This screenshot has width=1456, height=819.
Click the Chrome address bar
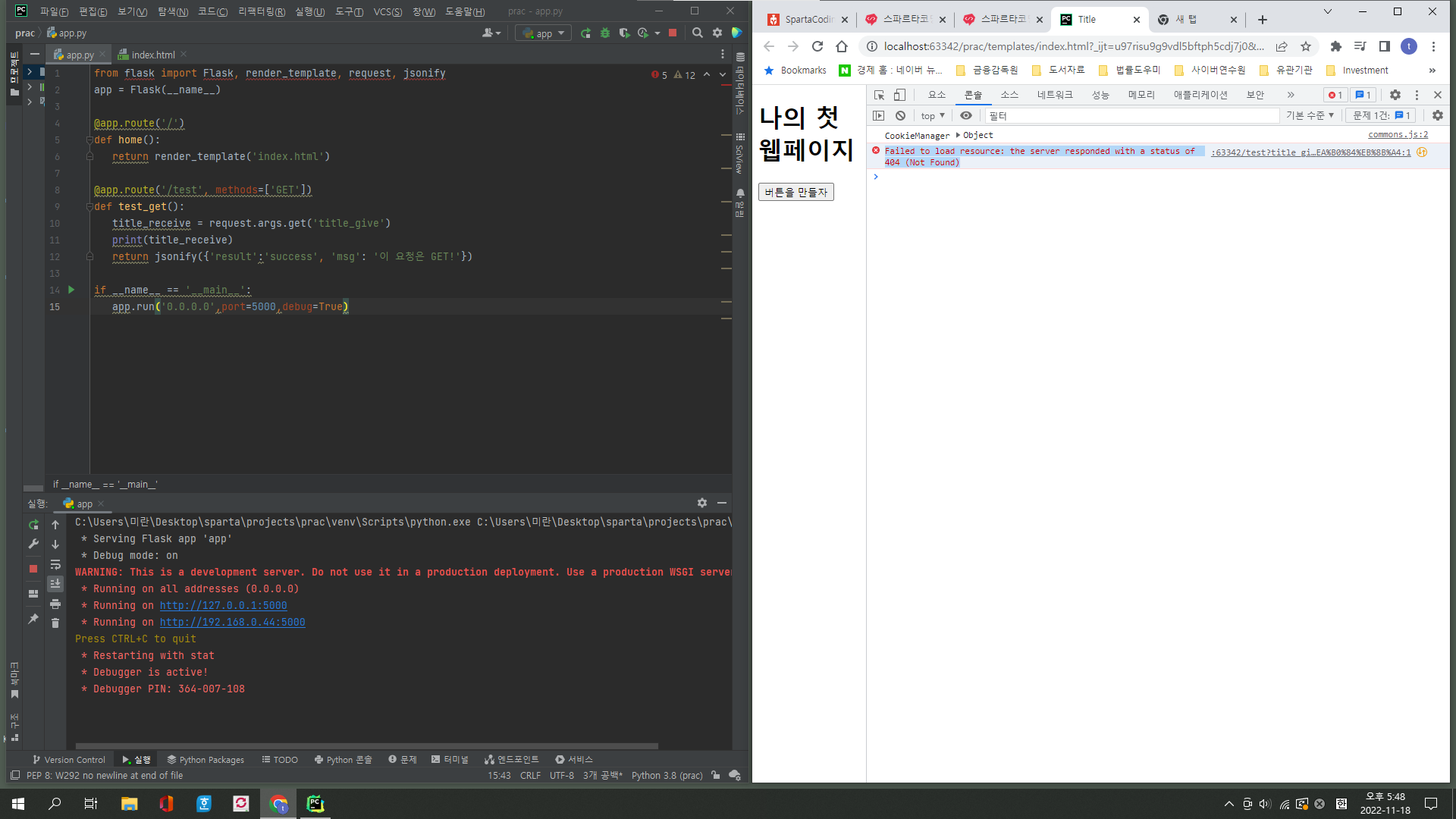(1073, 46)
